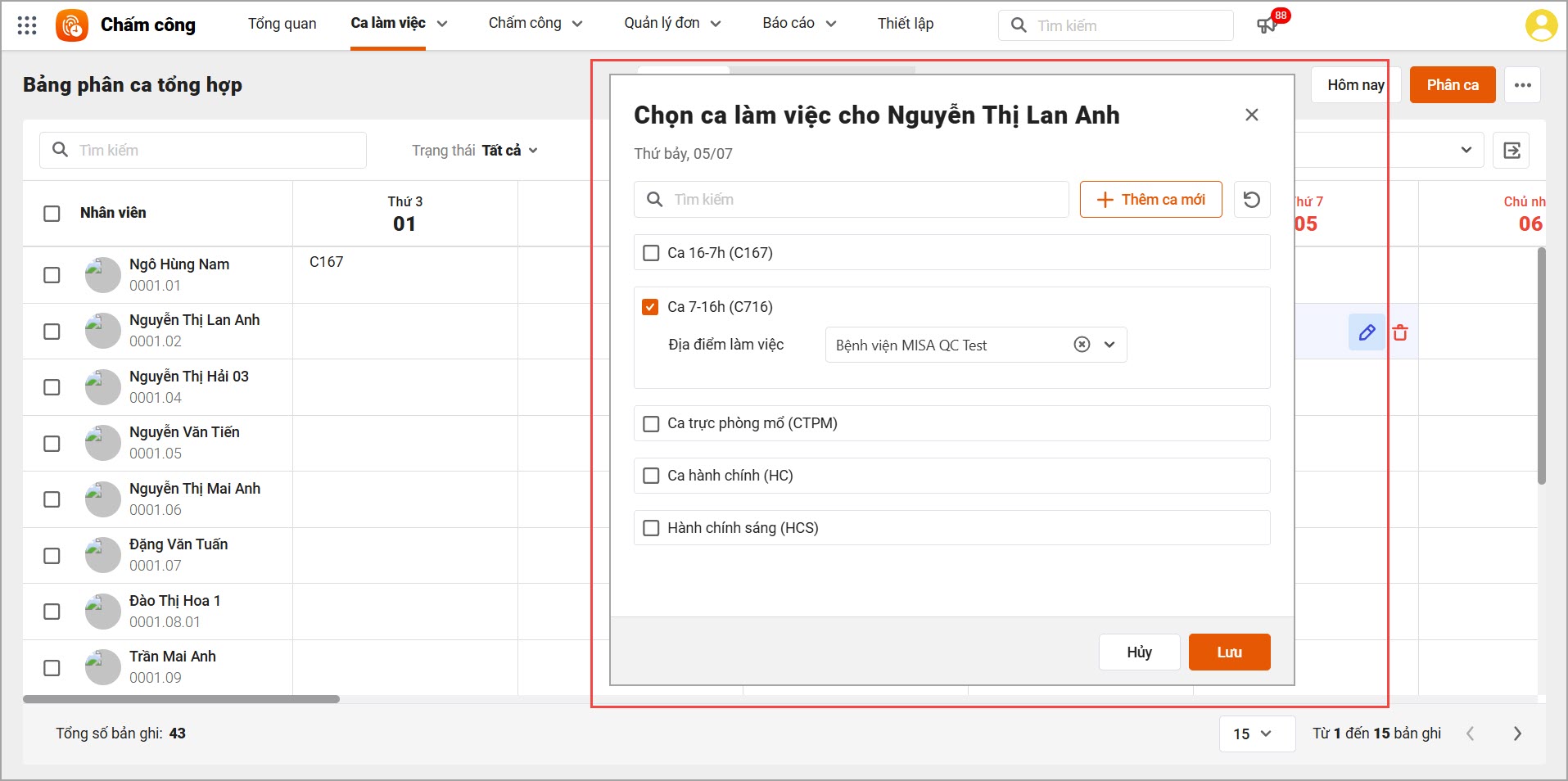Open the three-dot more options button

click(1522, 85)
